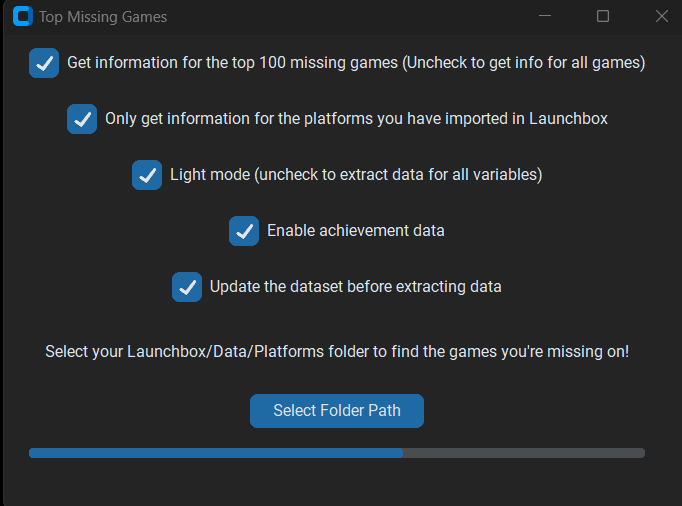Click the grey unfilled part of the progress bar

[x=524, y=453]
